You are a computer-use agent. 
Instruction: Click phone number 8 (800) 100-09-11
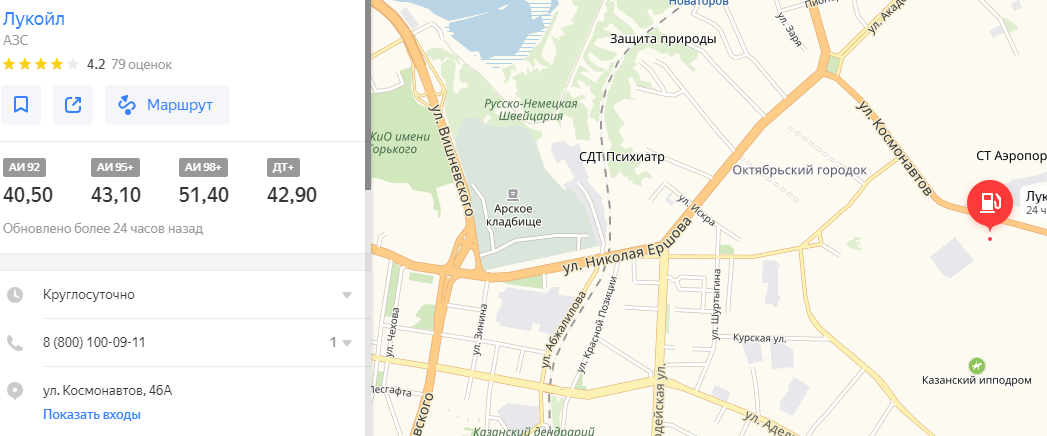[94, 343]
